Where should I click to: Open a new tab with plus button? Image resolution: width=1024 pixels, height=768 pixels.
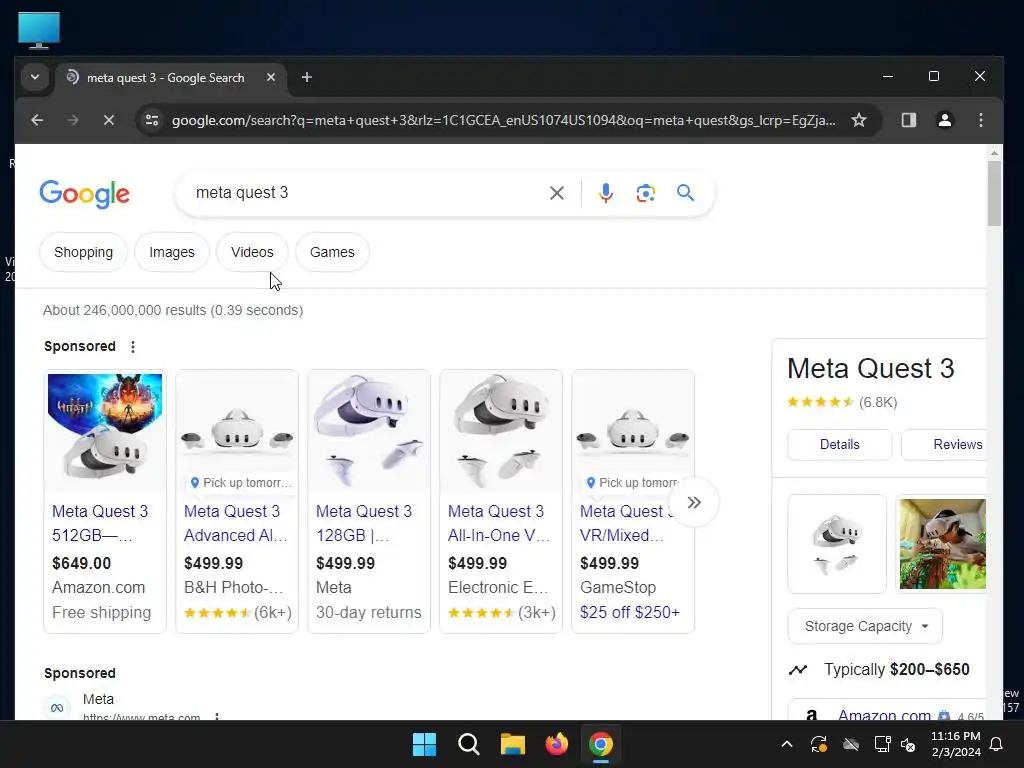point(306,77)
